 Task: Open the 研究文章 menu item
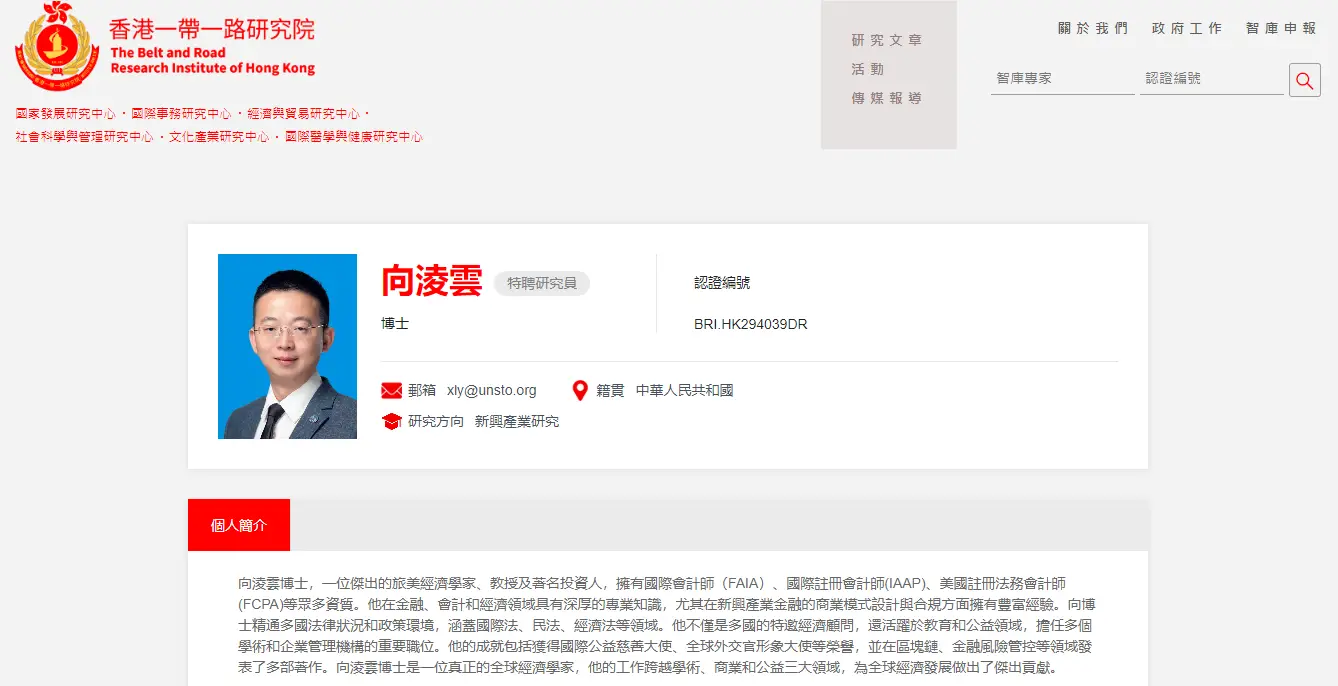click(x=887, y=40)
